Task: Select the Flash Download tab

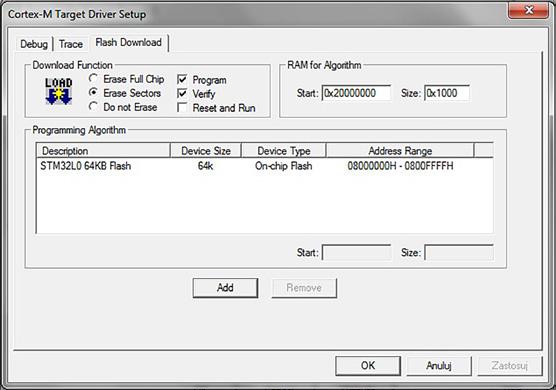Action: (129, 43)
